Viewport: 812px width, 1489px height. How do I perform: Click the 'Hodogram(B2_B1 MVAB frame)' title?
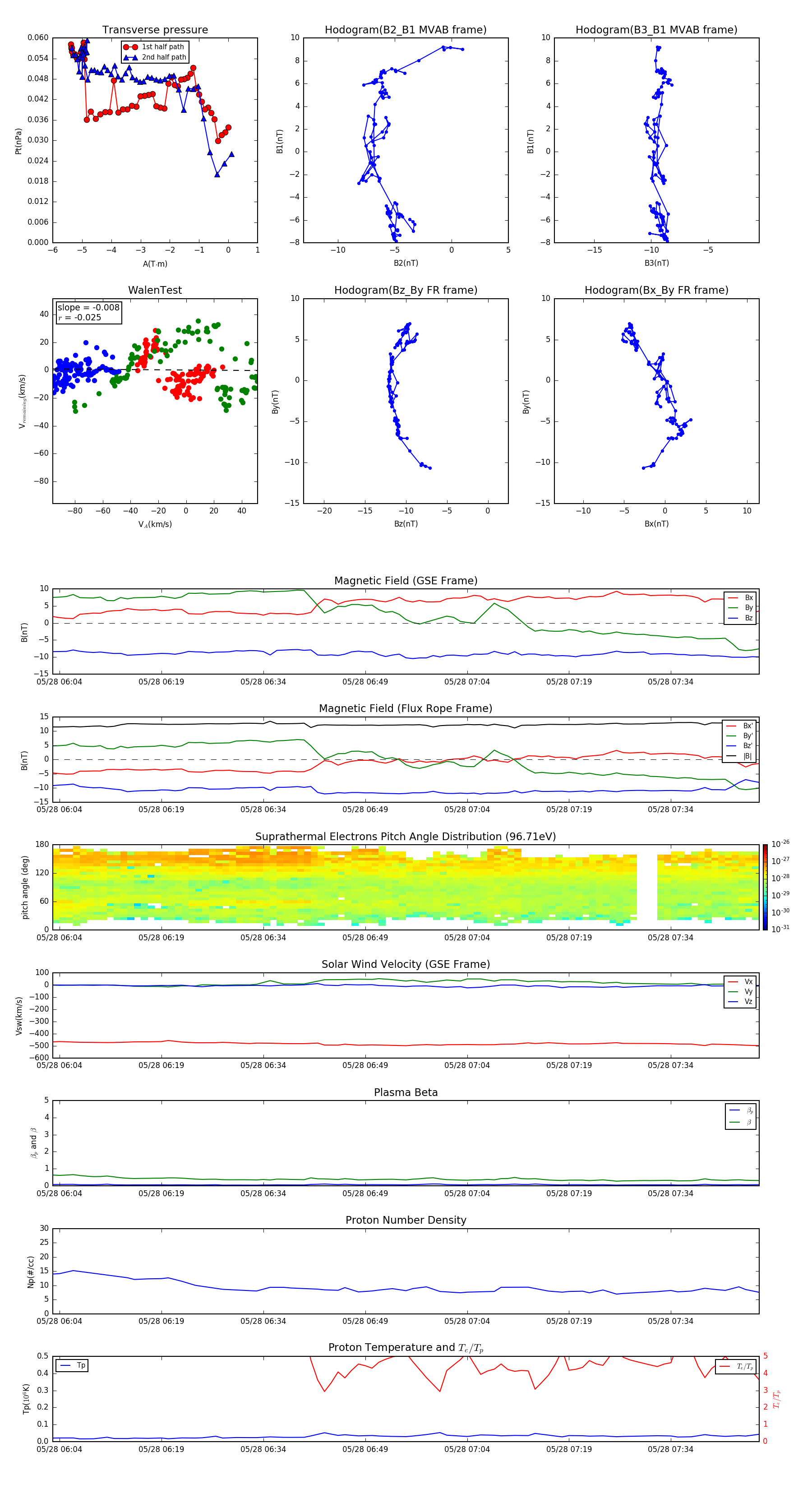coord(406,29)
